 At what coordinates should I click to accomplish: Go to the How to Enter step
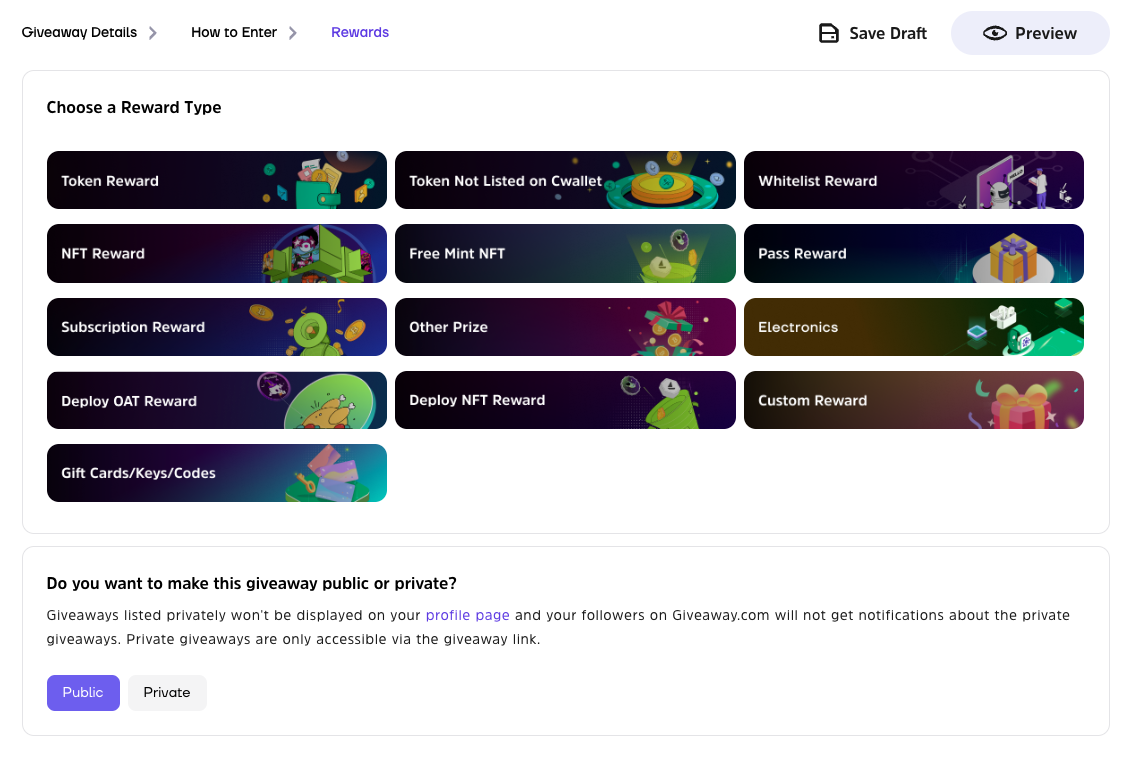(x=234, y=33)
